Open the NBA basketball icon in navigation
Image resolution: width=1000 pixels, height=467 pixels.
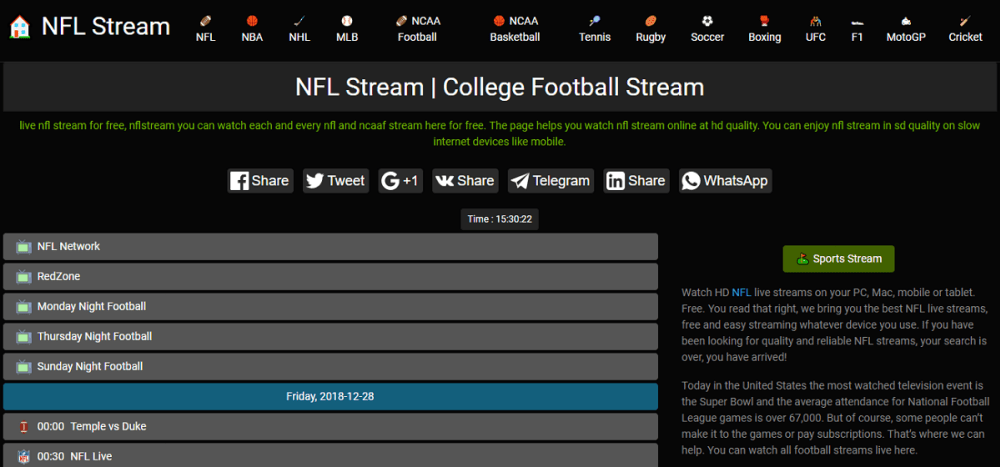point(252,20)
